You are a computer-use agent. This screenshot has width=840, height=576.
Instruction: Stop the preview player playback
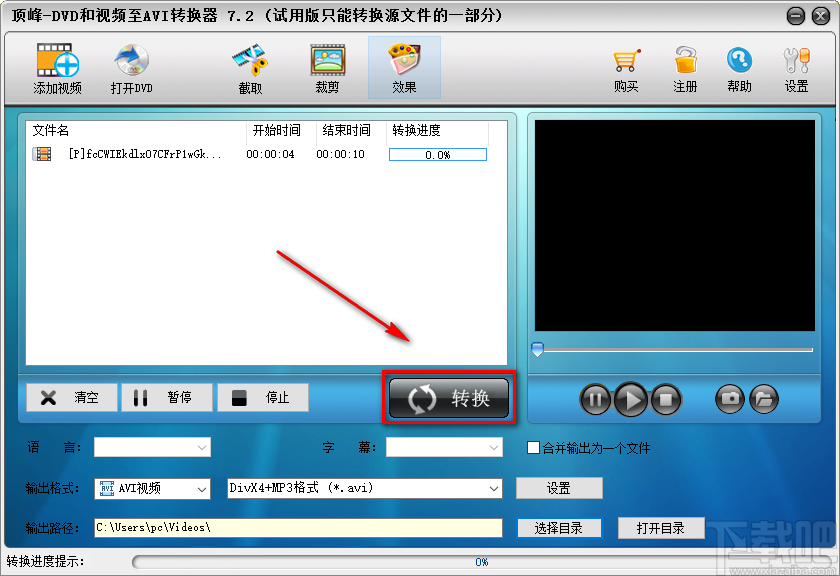(666, 399)
